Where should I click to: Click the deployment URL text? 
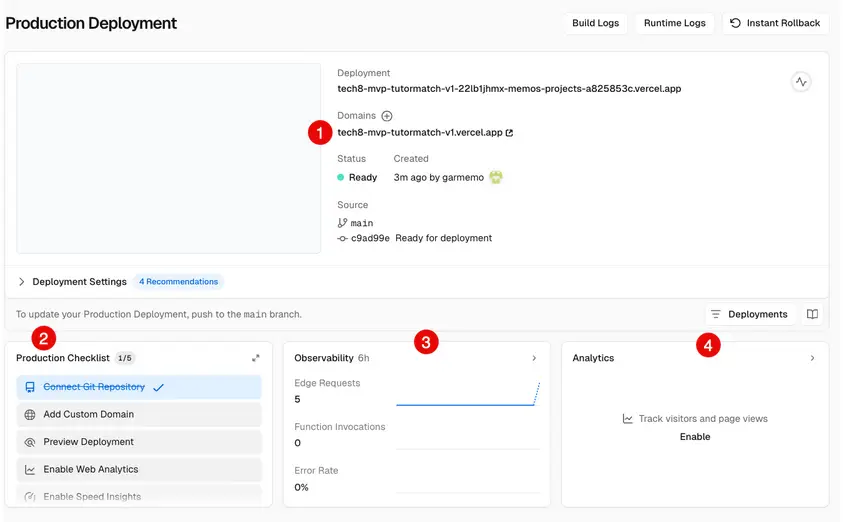coord(509,89)
